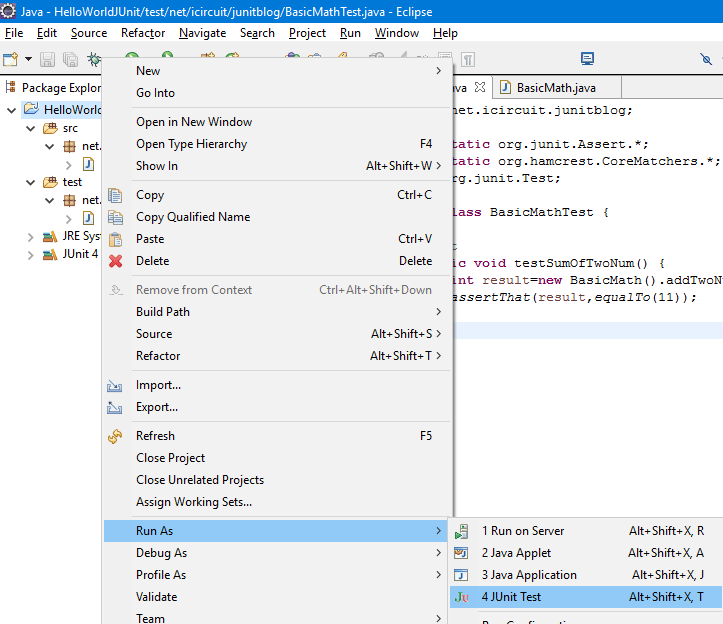Collapse the HelloWorld project tree node
723x624 pixels.
[x=12, y=110]
